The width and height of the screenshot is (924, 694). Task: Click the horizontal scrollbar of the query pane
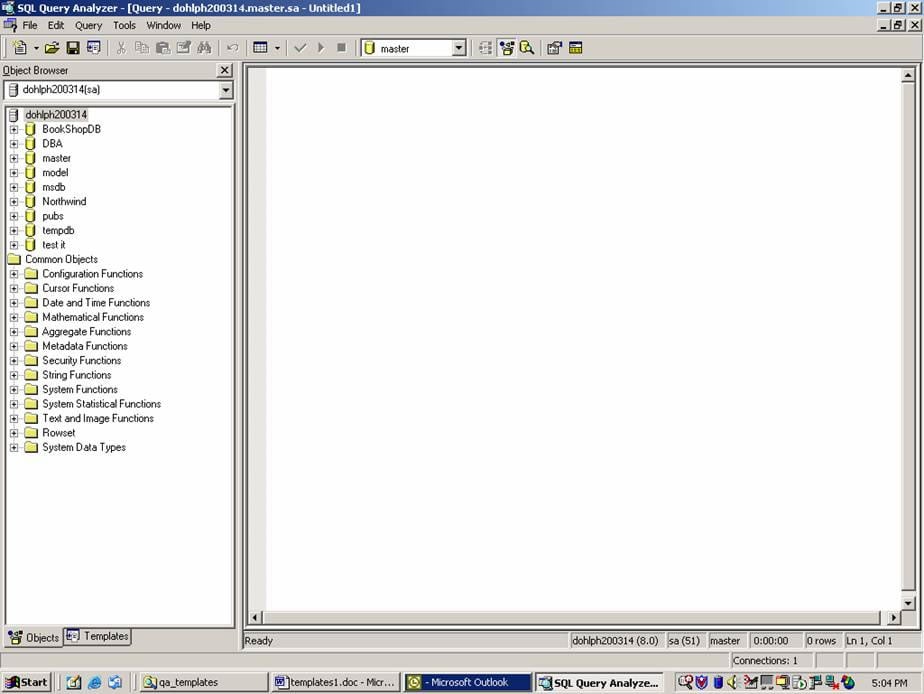coord(570,617)
